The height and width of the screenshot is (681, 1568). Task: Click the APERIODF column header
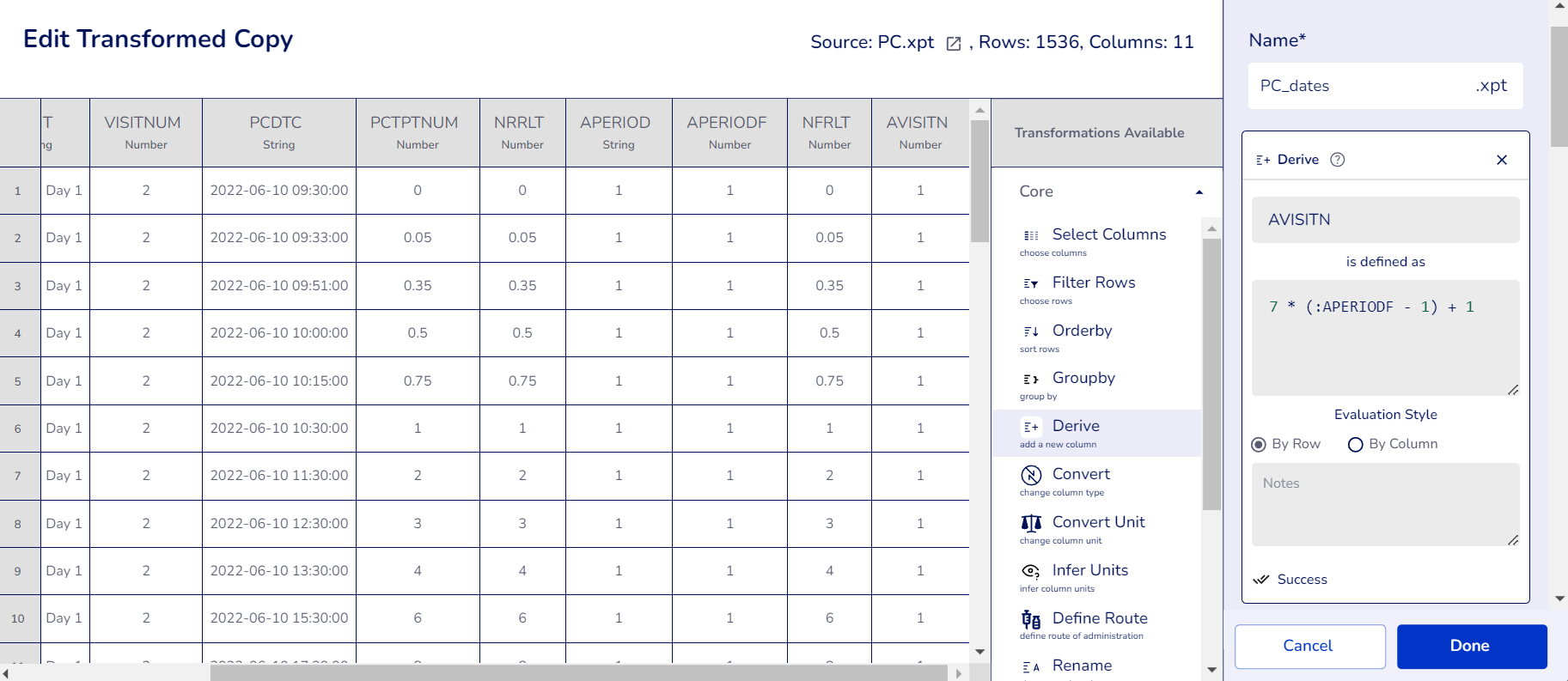pos(729,132)
